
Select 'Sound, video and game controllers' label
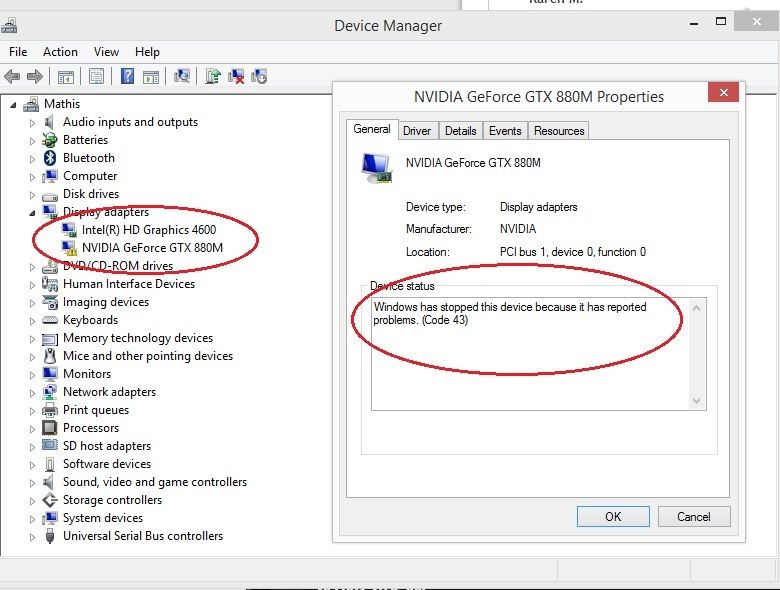[x=155, y=482]
